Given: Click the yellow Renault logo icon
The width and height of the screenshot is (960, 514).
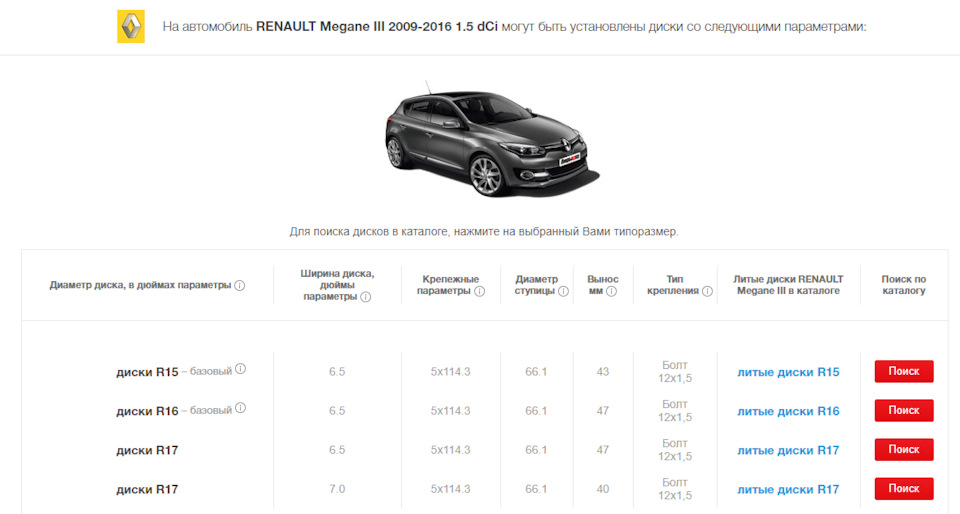Looking at the screenshot, I should pyautogui.click(x=131, y=26).
